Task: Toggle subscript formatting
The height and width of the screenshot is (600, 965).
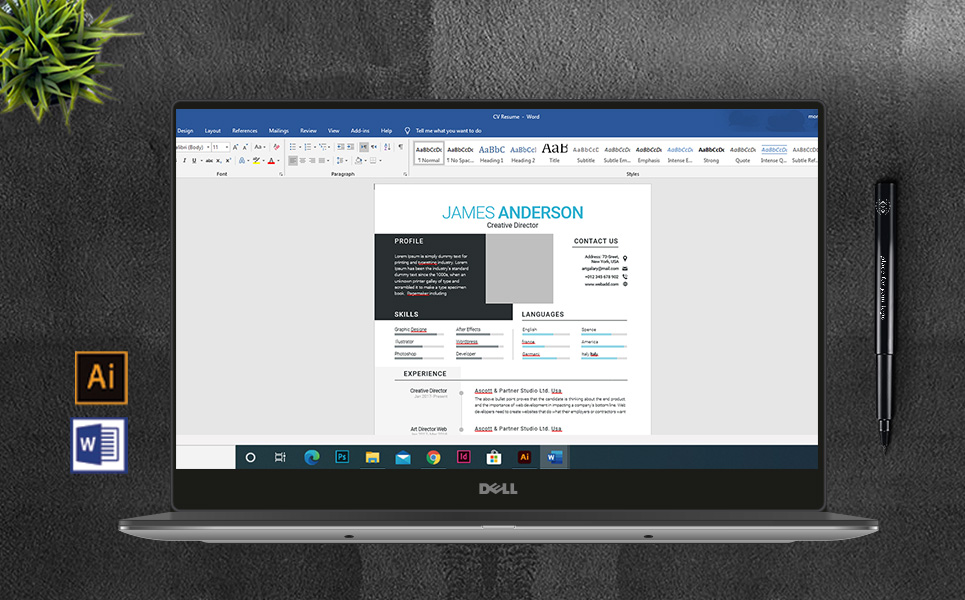Action: pos(218,161)
